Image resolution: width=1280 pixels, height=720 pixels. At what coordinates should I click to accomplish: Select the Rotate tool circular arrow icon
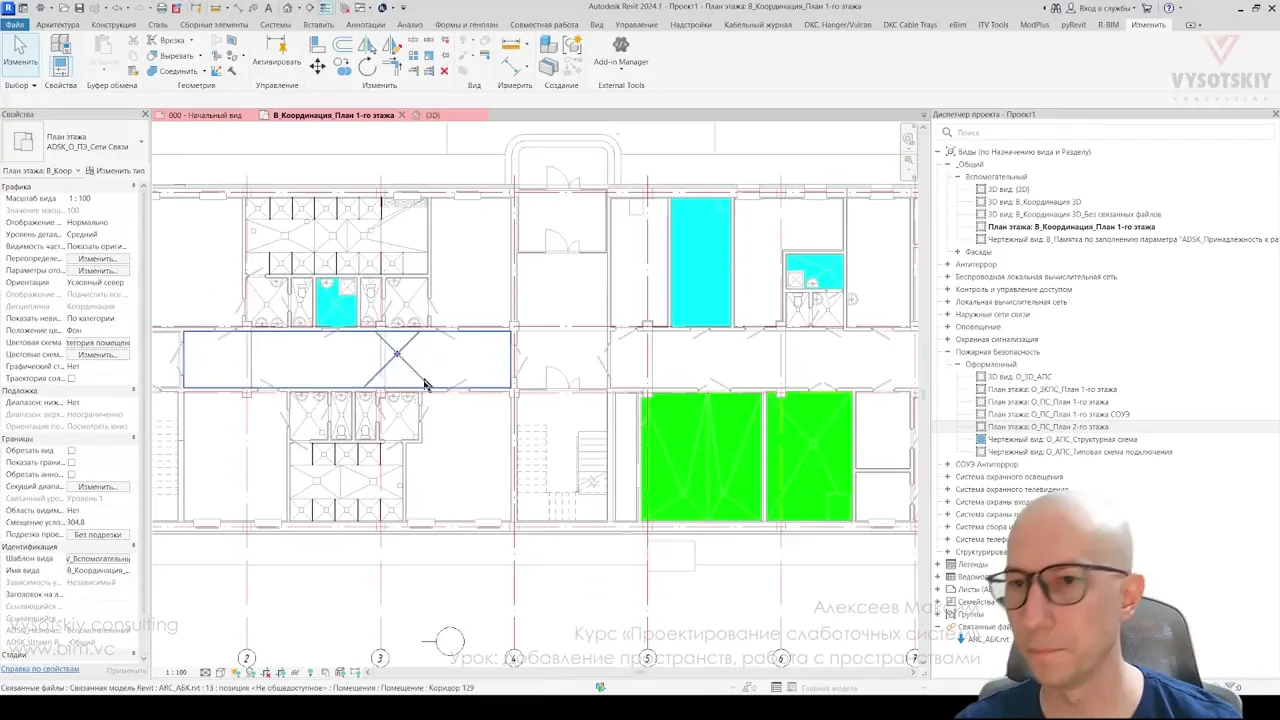pos(367,67)
